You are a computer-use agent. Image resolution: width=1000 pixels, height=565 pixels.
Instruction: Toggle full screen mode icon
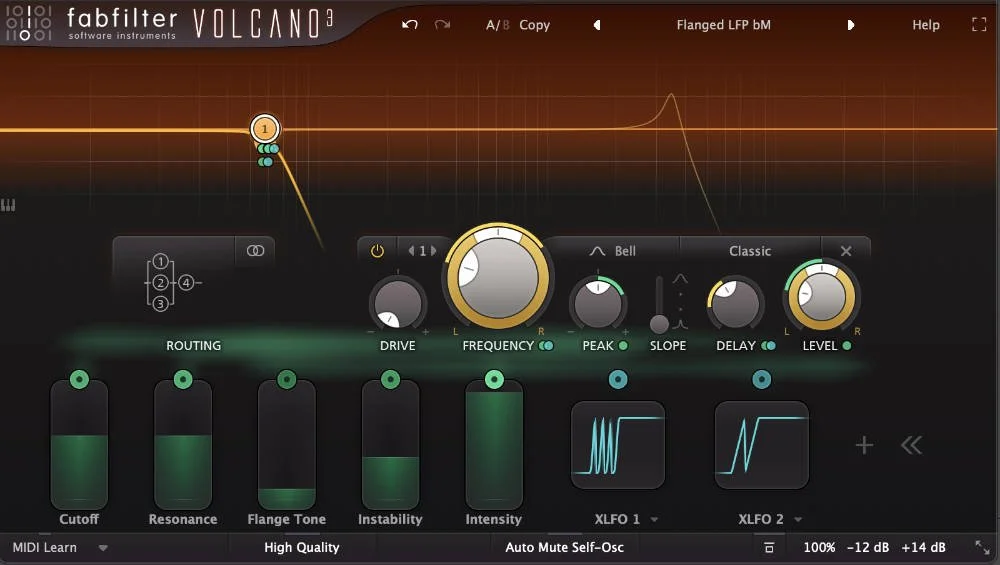pyautogui.click(x=979, y=25)
